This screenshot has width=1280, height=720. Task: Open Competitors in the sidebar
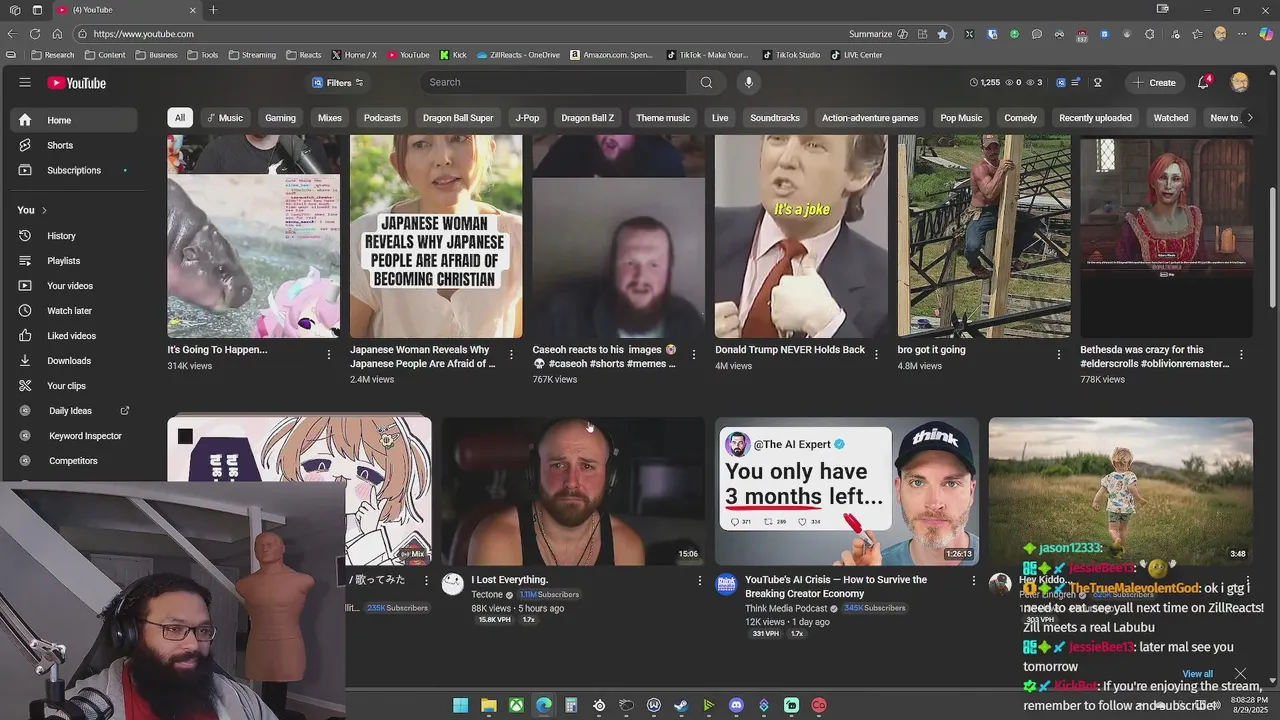tap(74, 461)
